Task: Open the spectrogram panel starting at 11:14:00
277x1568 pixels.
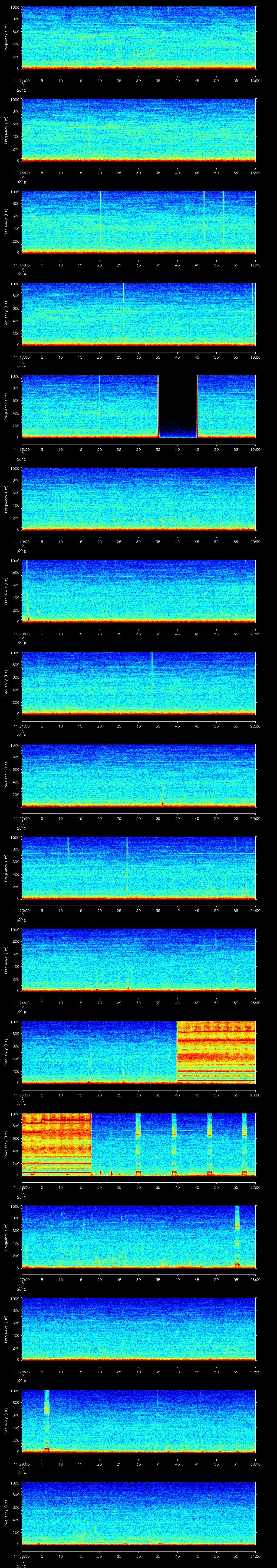Action: point(138,38)
